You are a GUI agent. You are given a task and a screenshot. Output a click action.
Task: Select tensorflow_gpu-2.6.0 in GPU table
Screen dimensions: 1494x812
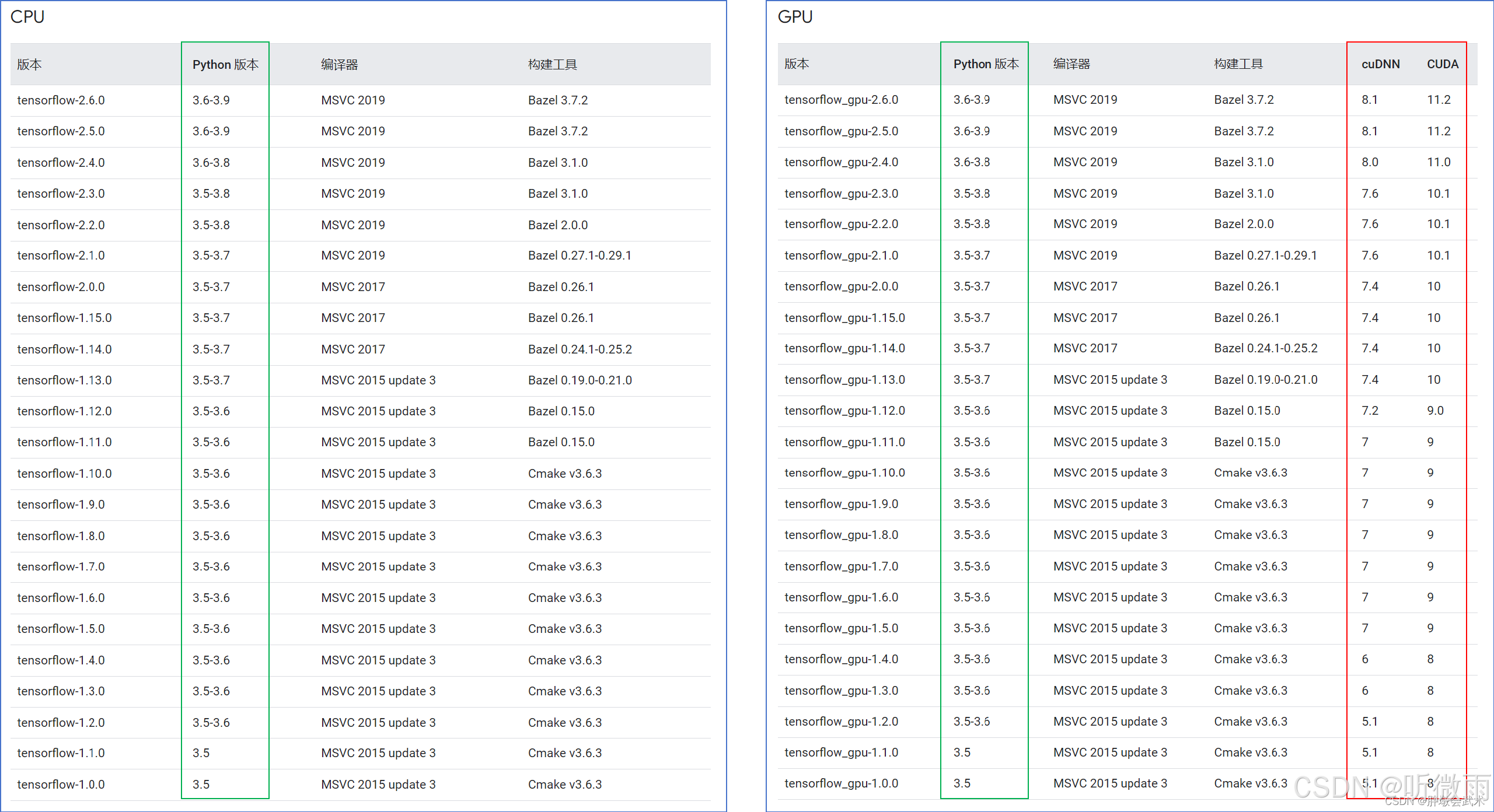tap(841, 100)
